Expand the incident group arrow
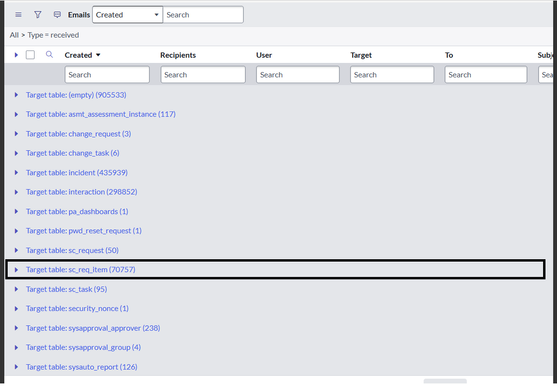 16,173
